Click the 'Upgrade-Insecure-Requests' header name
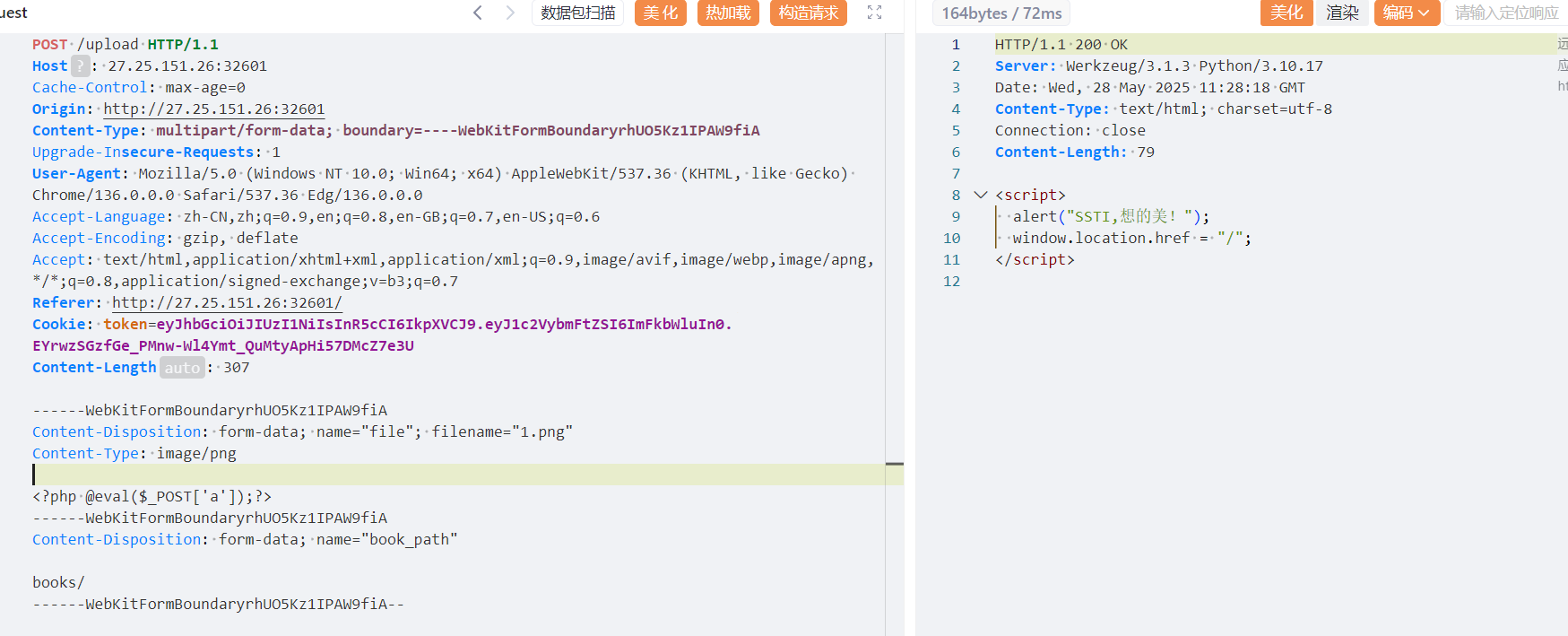1568x636 pixels. point(143,152)
